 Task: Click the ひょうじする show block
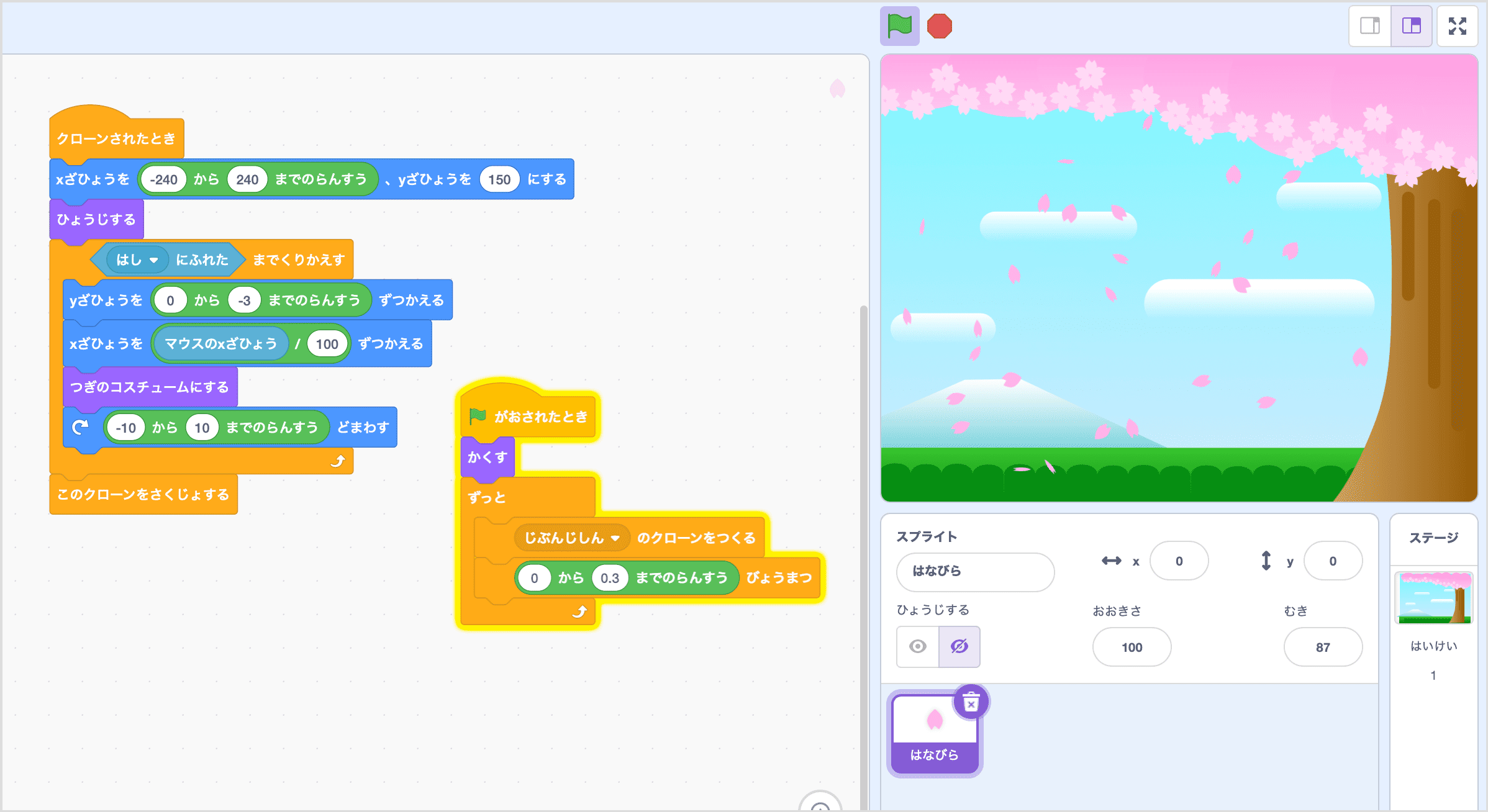pyautogui.click(x=96, y=219)
